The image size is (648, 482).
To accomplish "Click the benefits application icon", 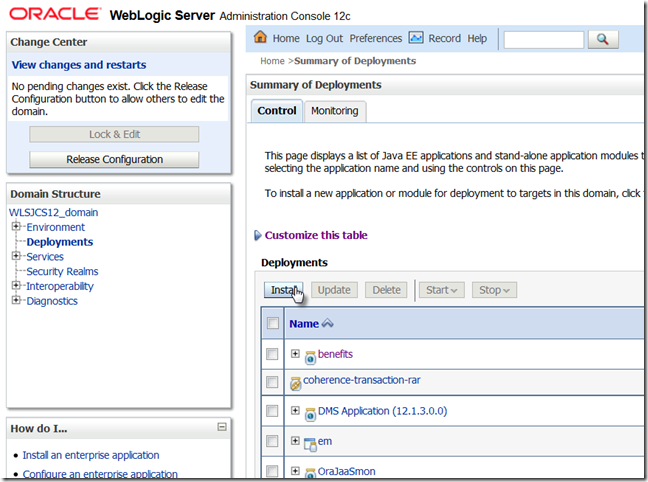I will pyautogui.click(x=310, y=356).
